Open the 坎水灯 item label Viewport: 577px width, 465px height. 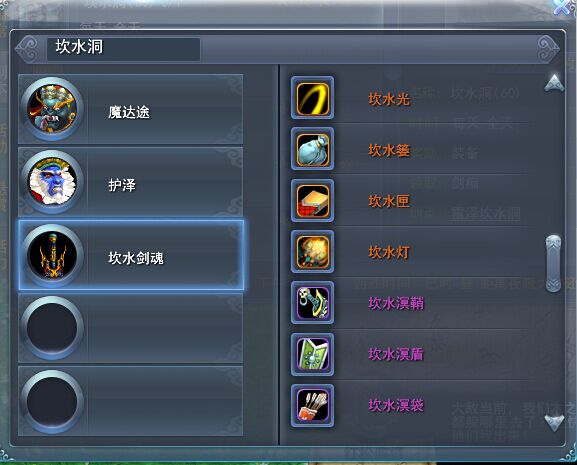coord(389,252)
